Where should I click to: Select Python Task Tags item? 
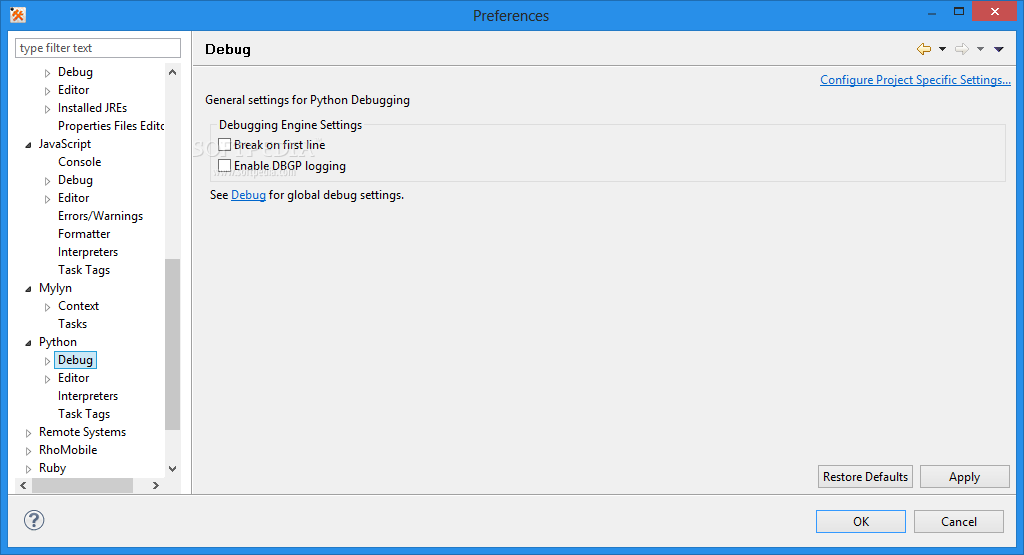[x=84, y=414]
